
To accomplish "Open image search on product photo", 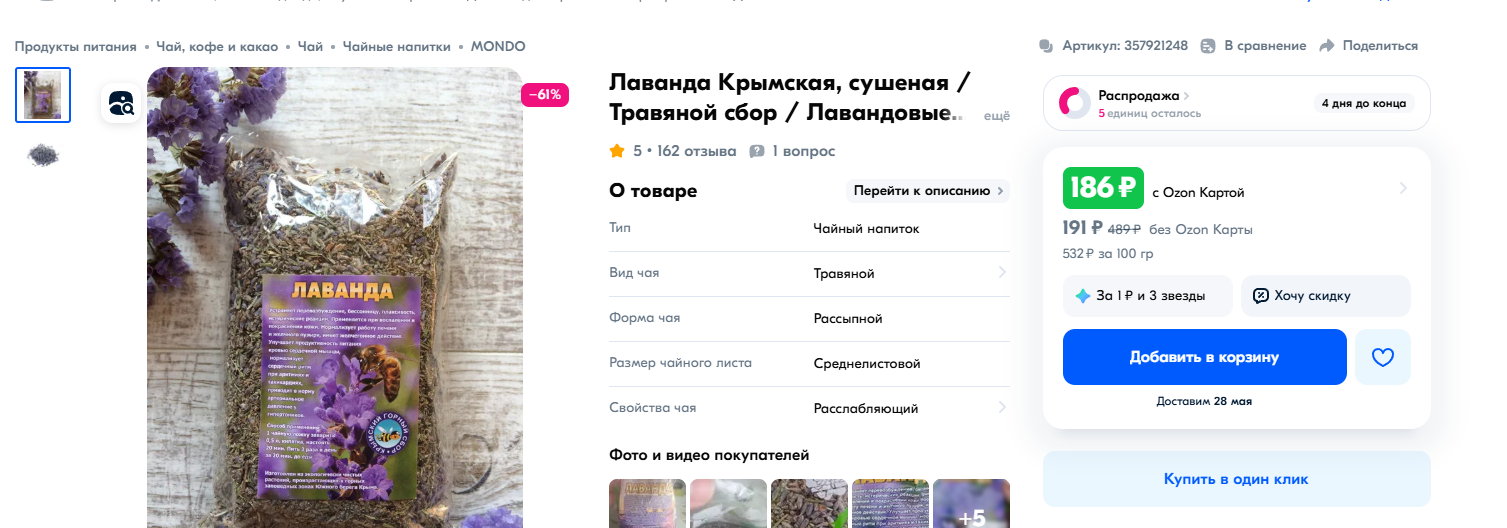I will click(121, 104).
